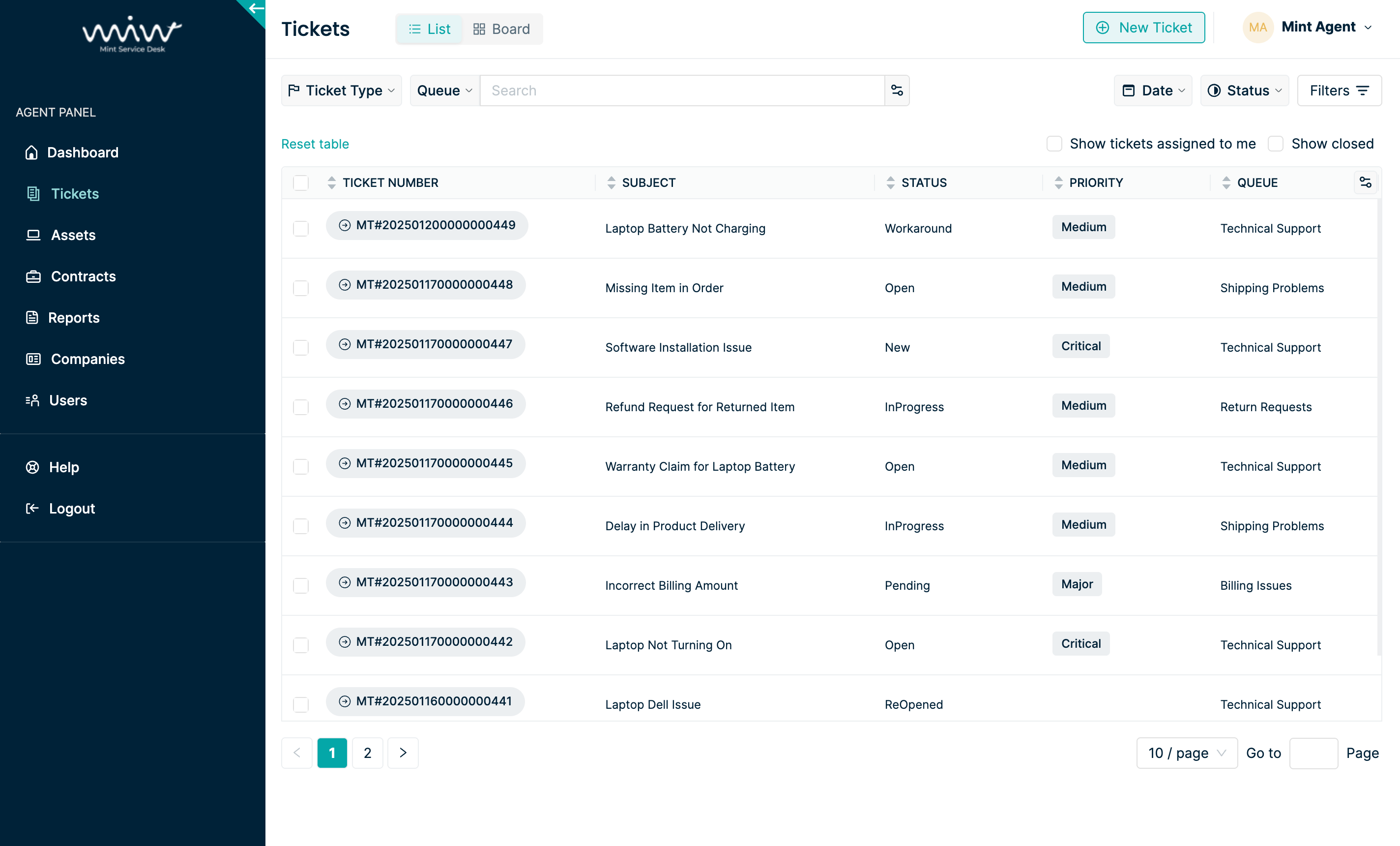Open Users in sidebar
Viewport: 1400px width, 846px height.
(x=57, y=400)
